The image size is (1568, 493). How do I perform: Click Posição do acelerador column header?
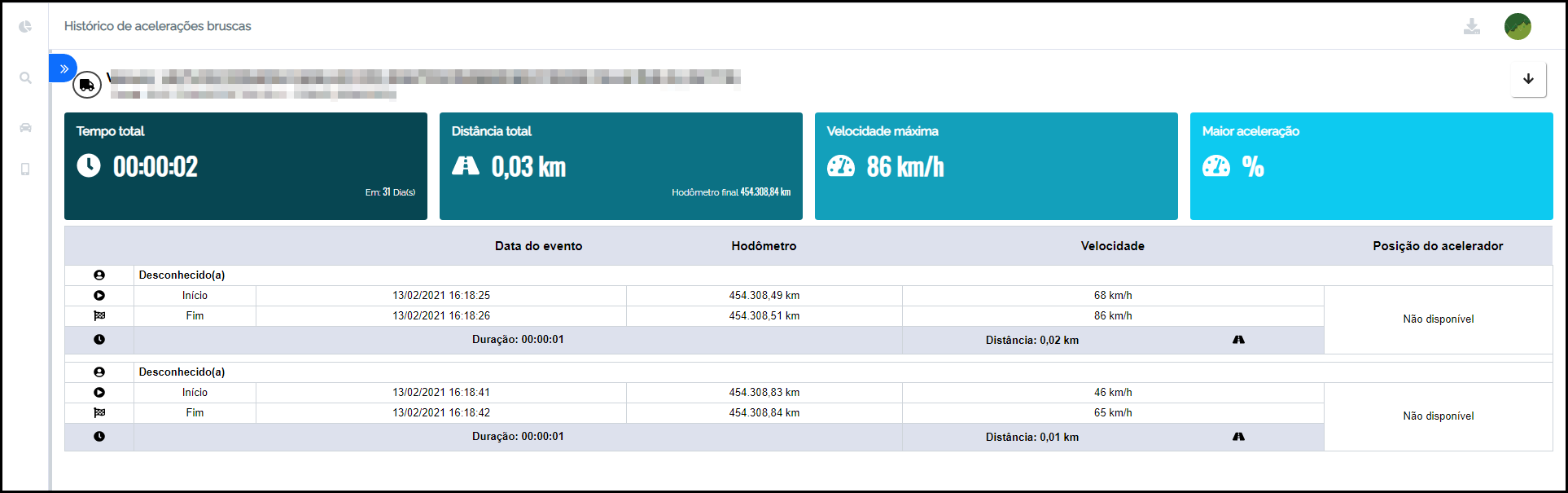[1438, 246]
